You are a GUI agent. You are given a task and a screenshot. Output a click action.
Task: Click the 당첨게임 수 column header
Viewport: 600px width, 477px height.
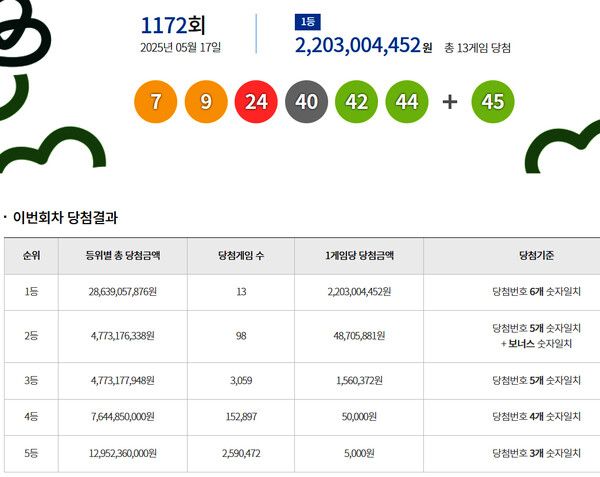coord(241,256)
